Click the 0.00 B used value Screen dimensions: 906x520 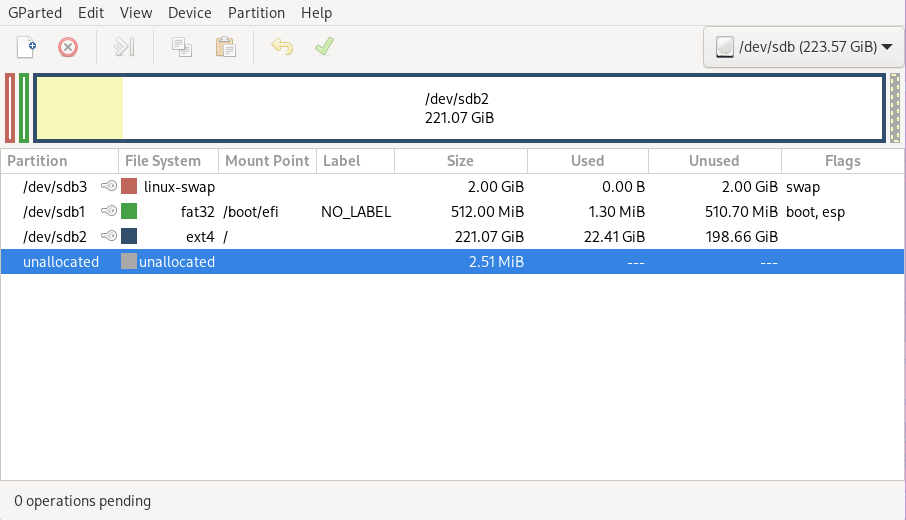tap(623, 187)
